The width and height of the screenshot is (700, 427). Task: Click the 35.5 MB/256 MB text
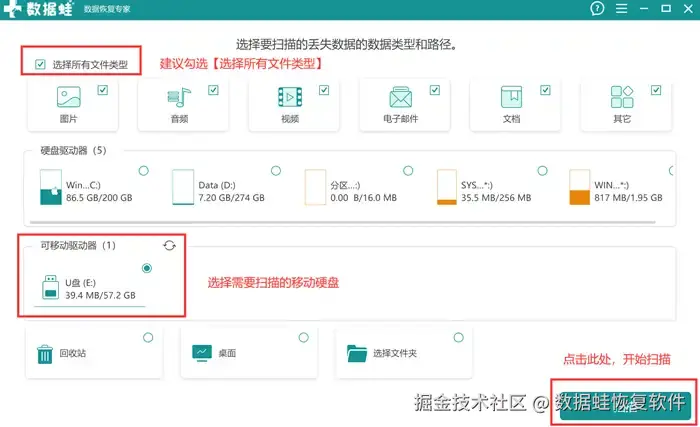point(496,198)
